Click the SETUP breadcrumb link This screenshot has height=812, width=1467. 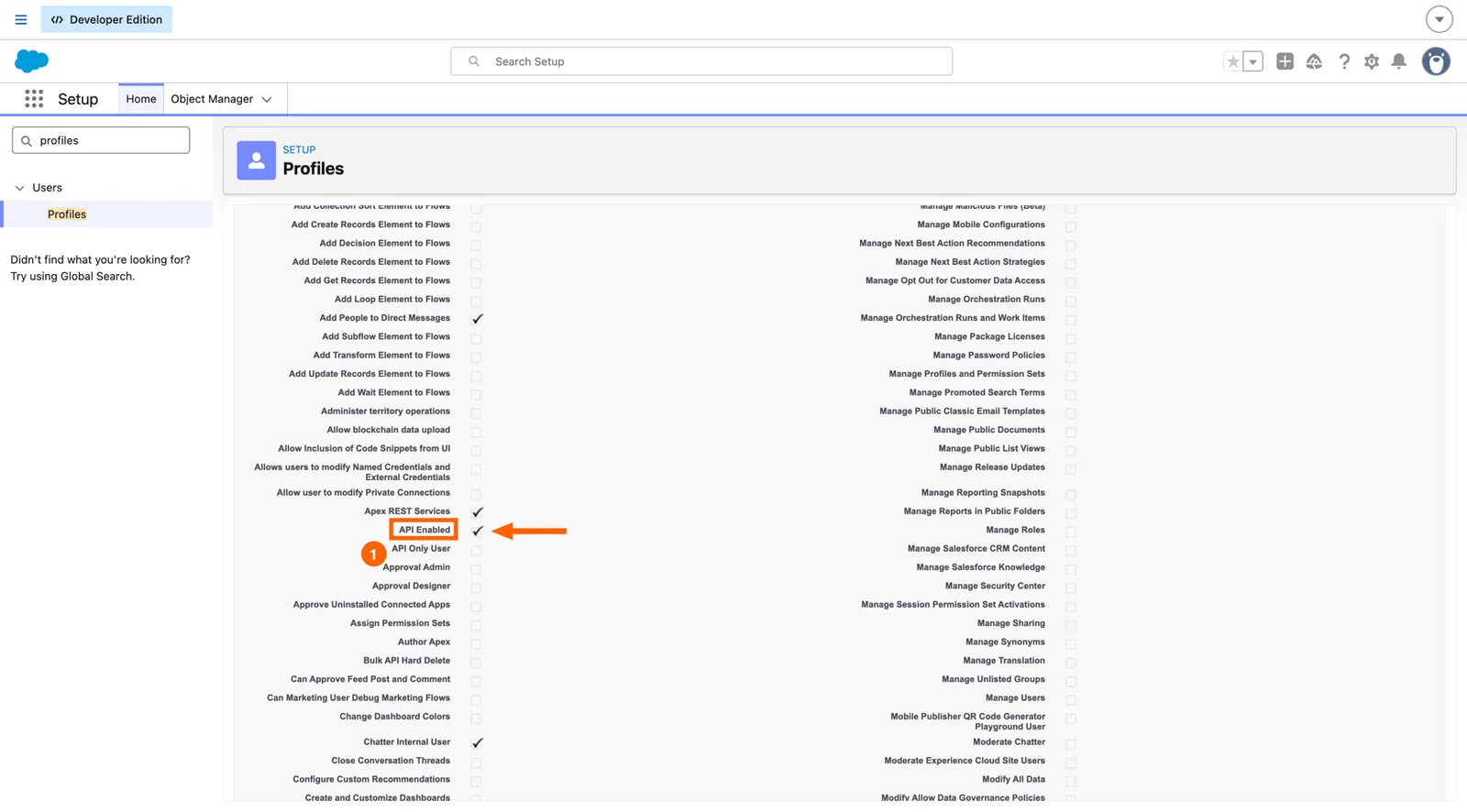[x=299, y=149]
